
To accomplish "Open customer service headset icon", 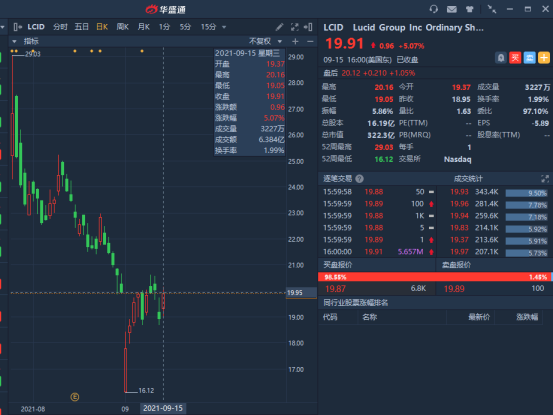I will point(433,9).
